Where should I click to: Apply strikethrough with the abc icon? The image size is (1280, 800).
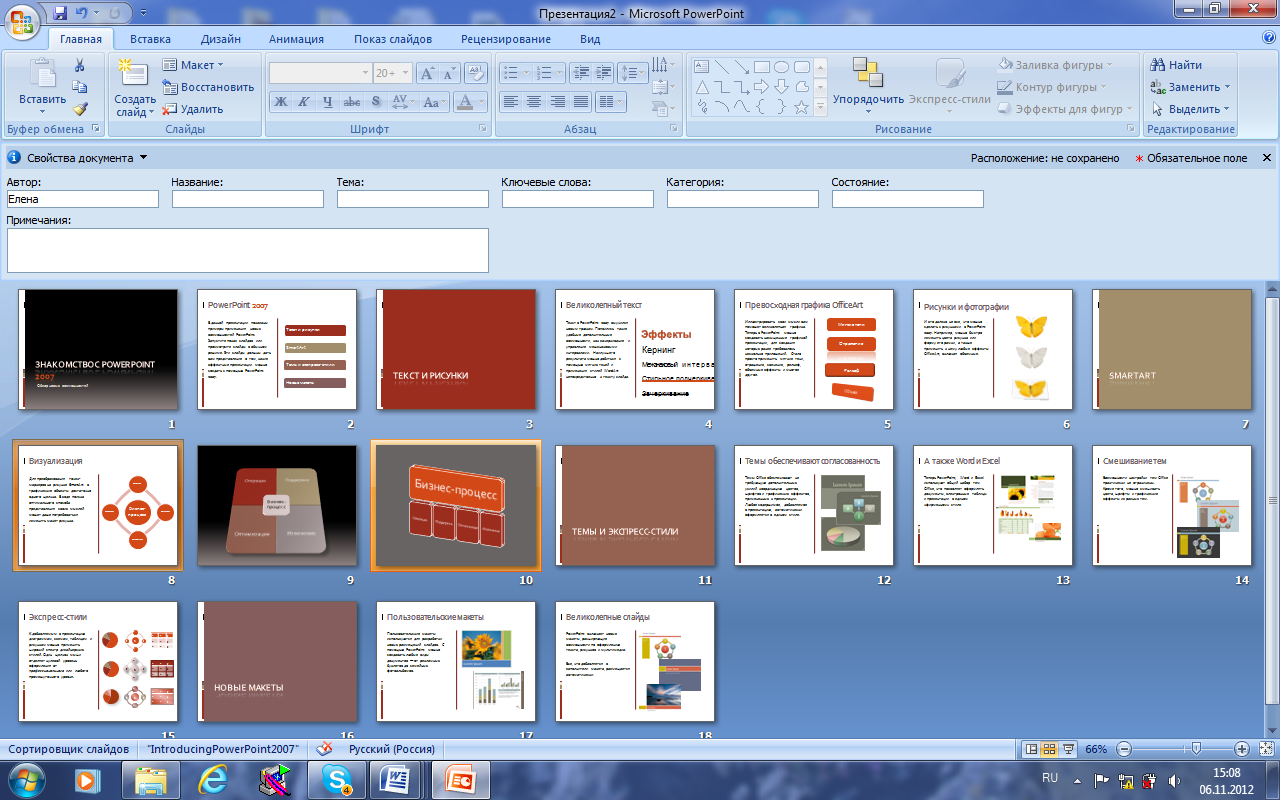pos(352,102)
